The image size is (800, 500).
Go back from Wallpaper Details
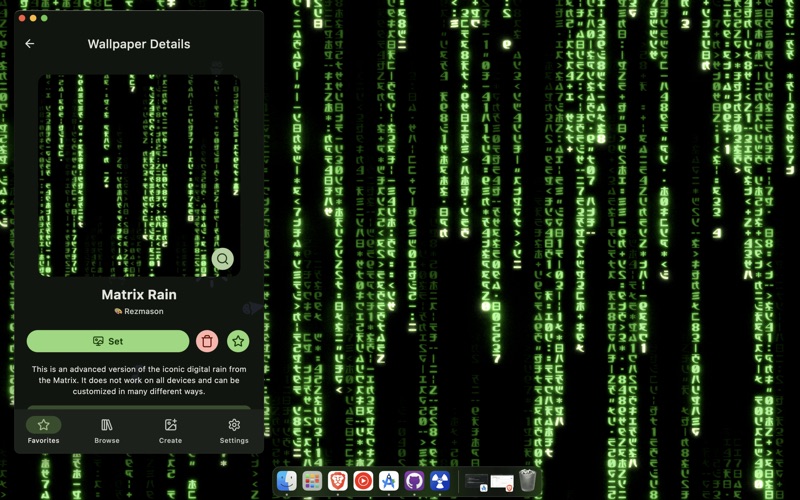[x=30, y=44]
